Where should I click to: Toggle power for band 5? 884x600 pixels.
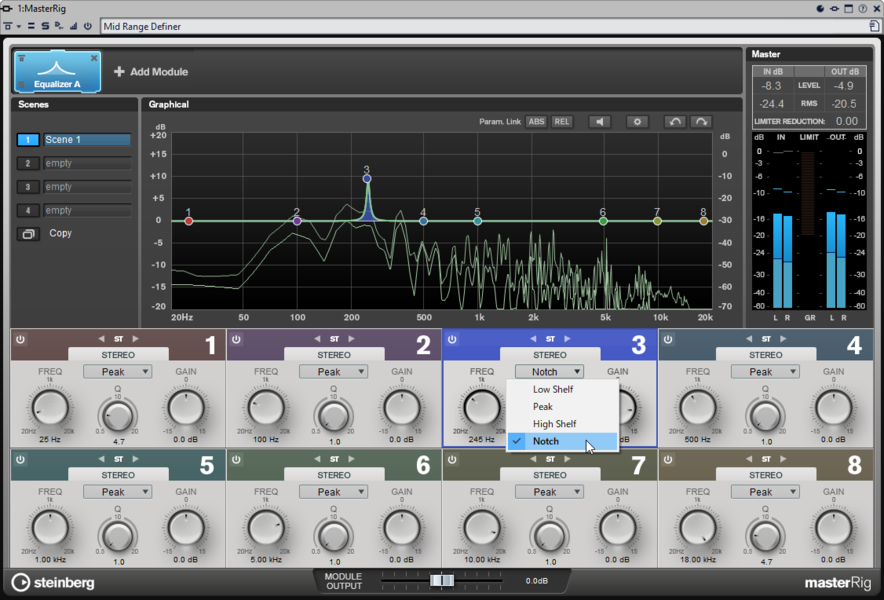coord(20,460)
